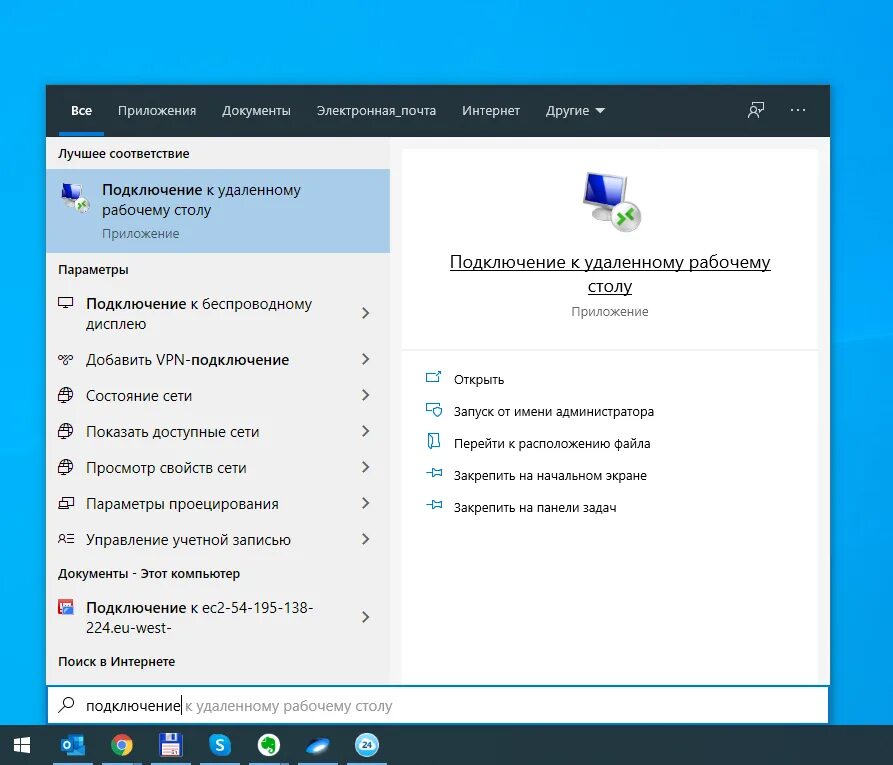
Task: Select Подключение к беспроводному дисплею result
Action: 218,313
